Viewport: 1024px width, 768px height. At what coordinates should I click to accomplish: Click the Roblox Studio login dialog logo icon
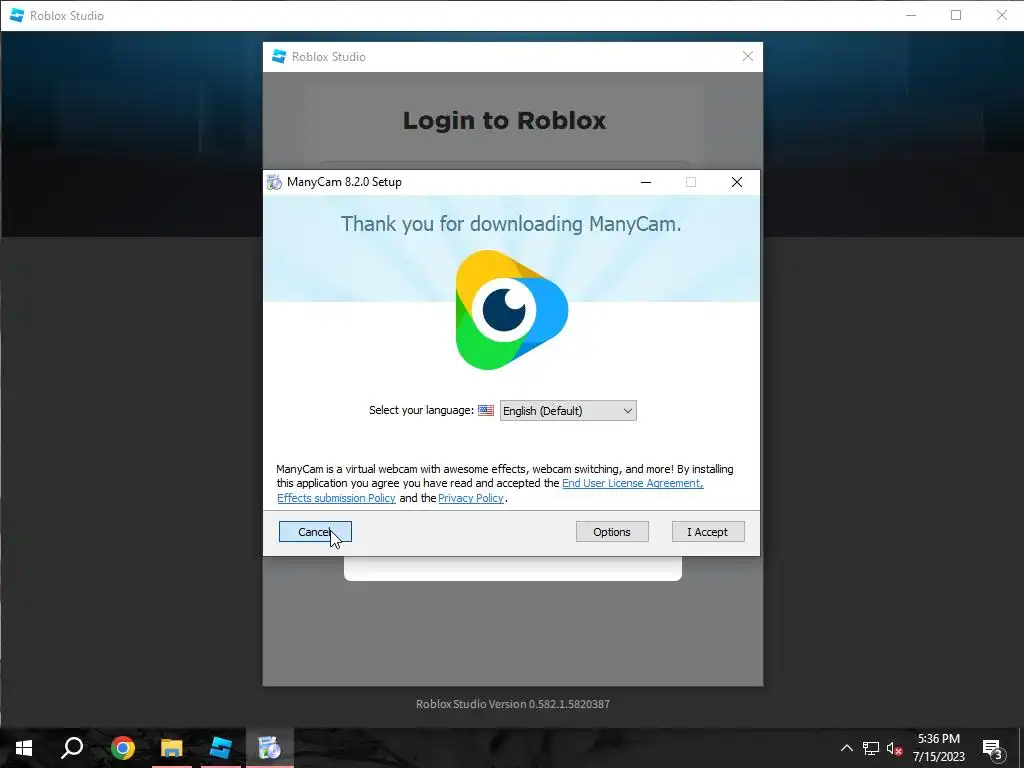[279, 57]
